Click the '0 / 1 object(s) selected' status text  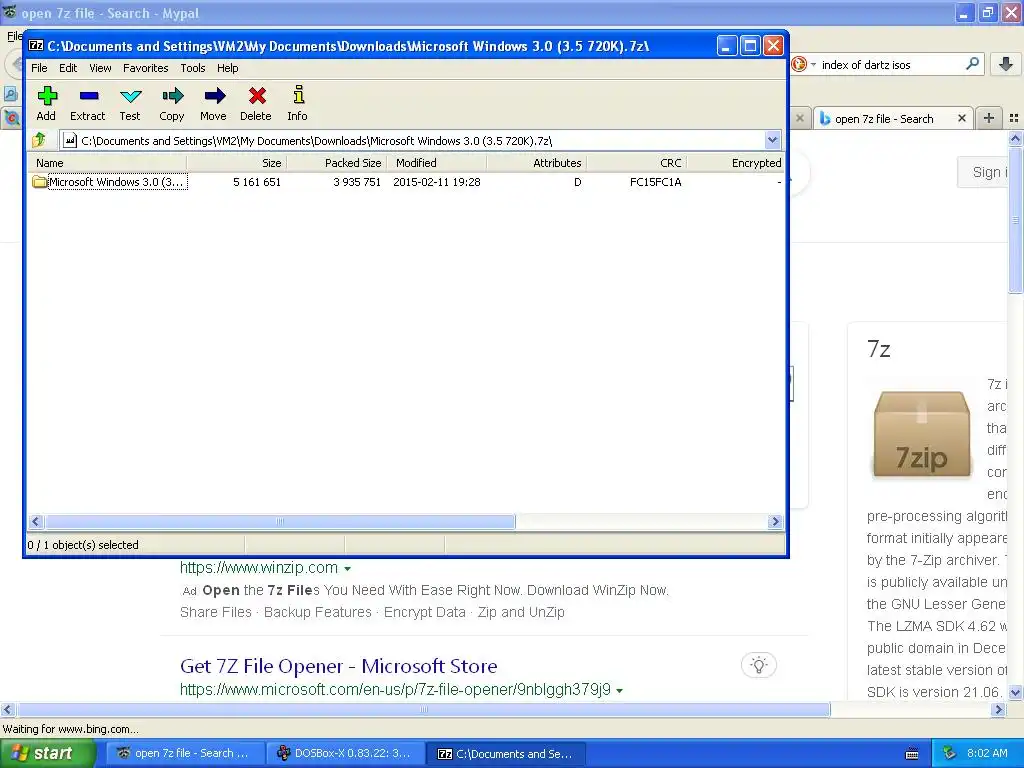click(83, 545)
